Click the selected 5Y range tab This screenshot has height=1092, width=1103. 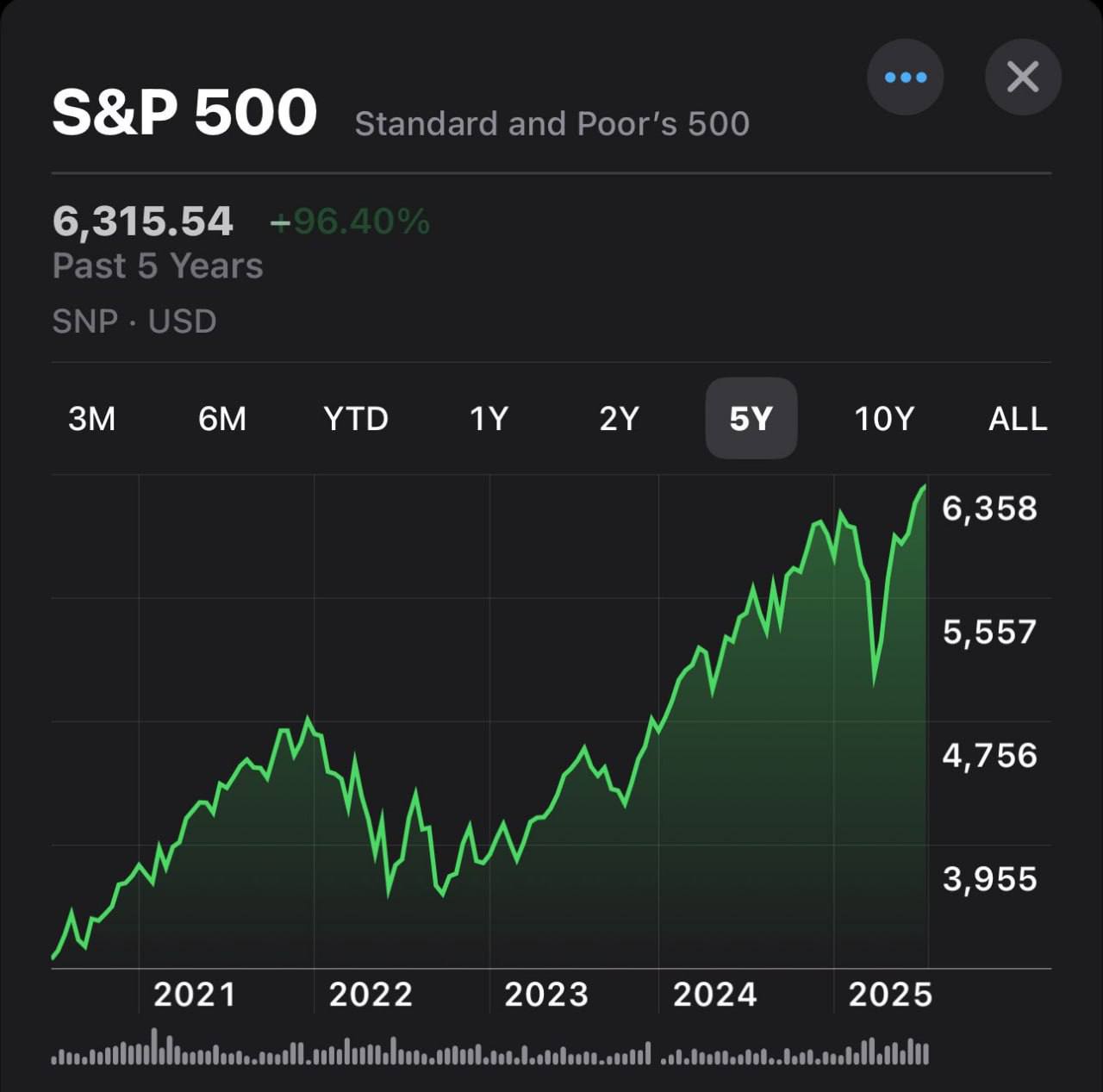[x=751, y=419]
